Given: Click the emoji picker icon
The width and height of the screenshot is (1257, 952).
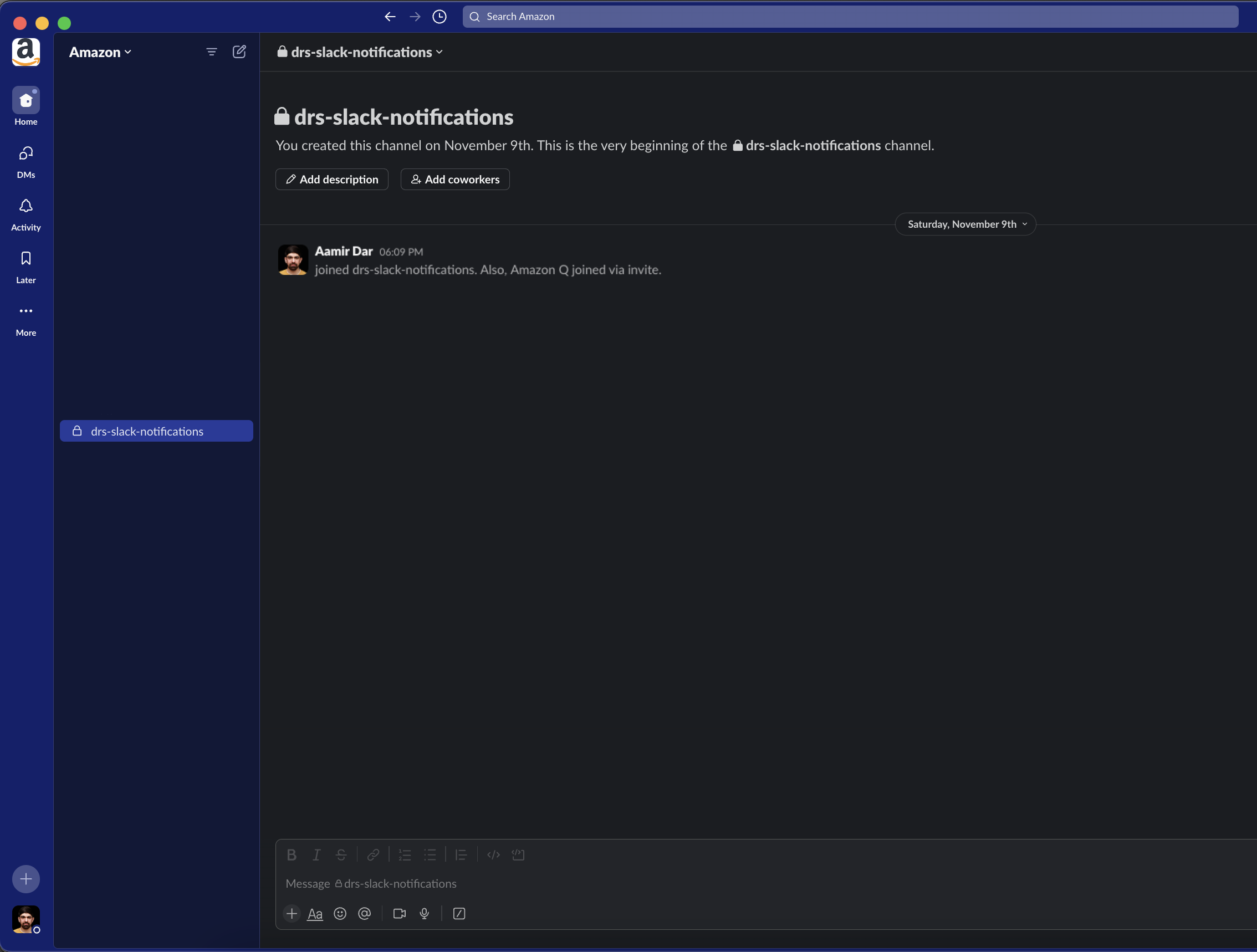Looking at the screenshot, I should [340, 913].
